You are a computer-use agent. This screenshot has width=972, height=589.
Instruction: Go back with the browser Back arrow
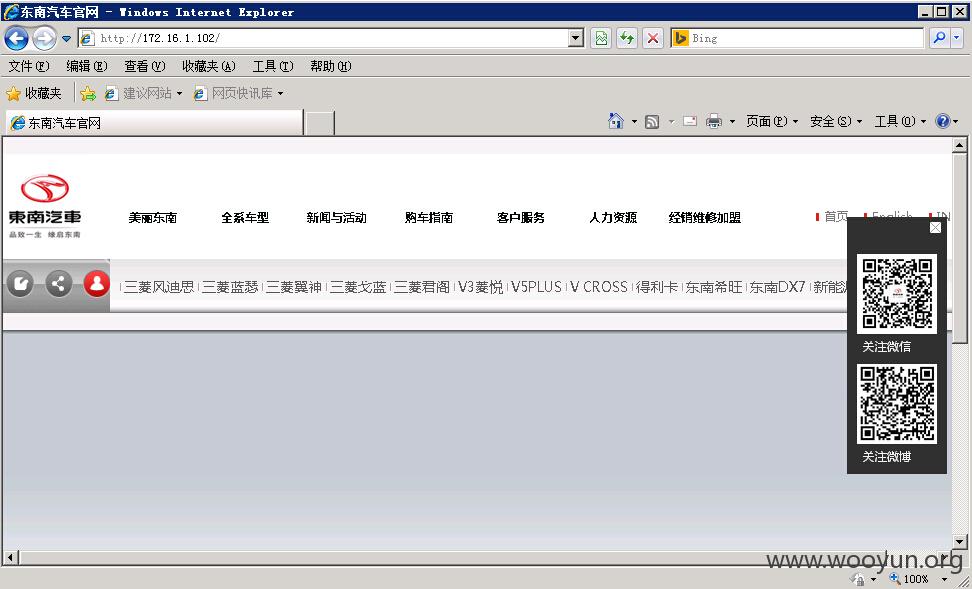pyautogui.click(x=17, y=38)
